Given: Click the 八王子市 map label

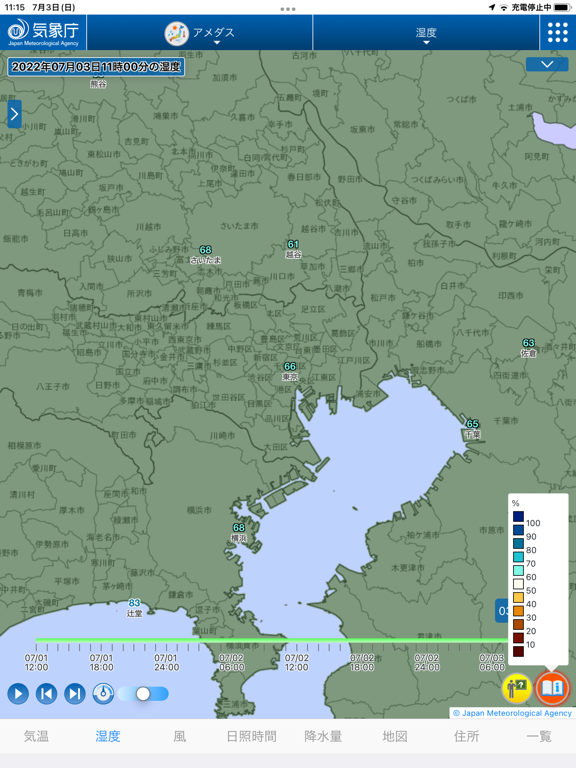Looking at the screenshot, I should pos(53,386).
